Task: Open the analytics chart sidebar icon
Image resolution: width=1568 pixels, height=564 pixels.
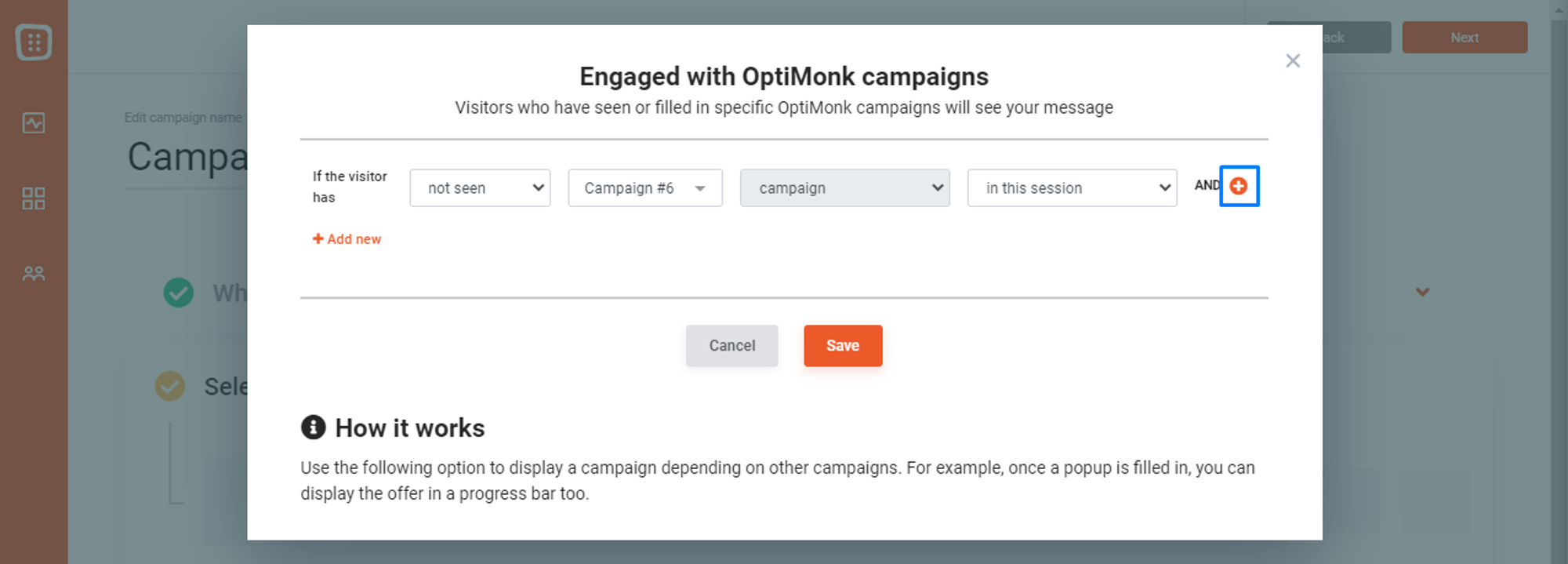Action: point(34,123)
